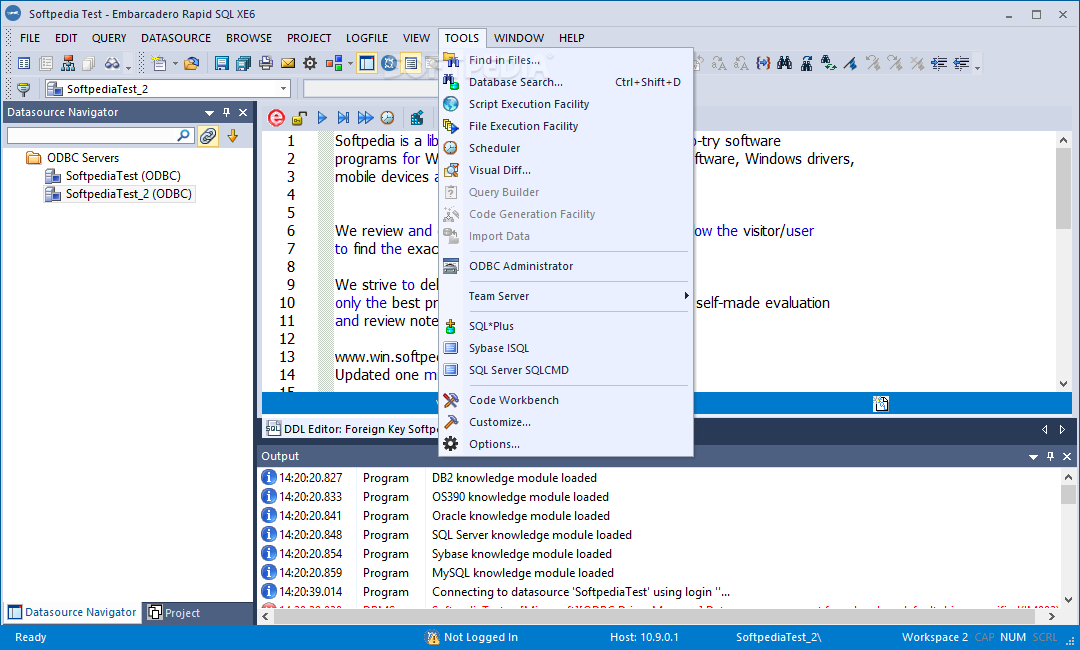Click the orange down arrow in navigator

pyautogui.click(x=233, y=136)
